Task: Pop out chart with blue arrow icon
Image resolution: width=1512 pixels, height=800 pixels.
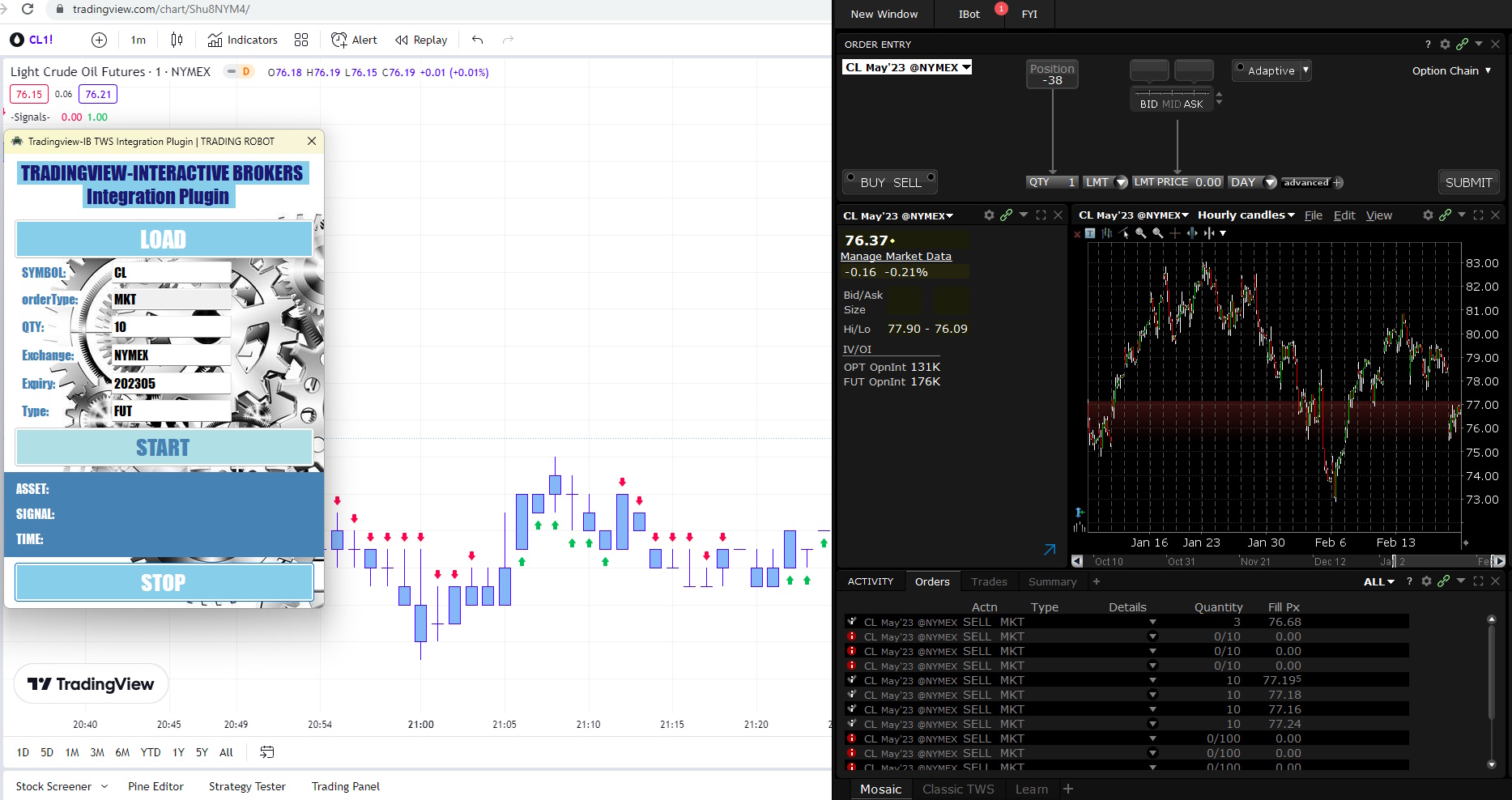Action: click(1050, 550)
